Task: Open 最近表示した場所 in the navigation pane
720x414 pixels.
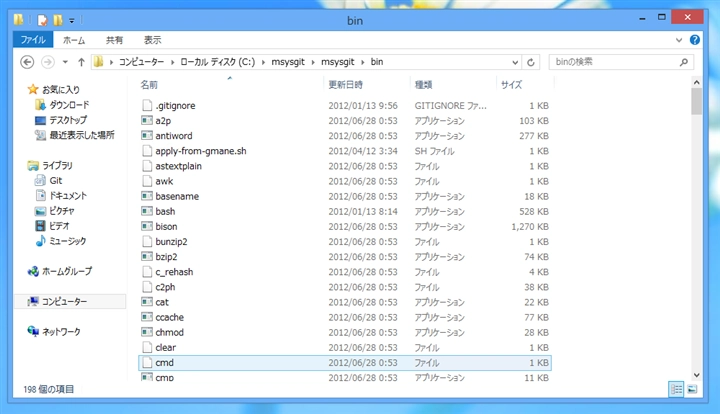Action: point(82,135)
